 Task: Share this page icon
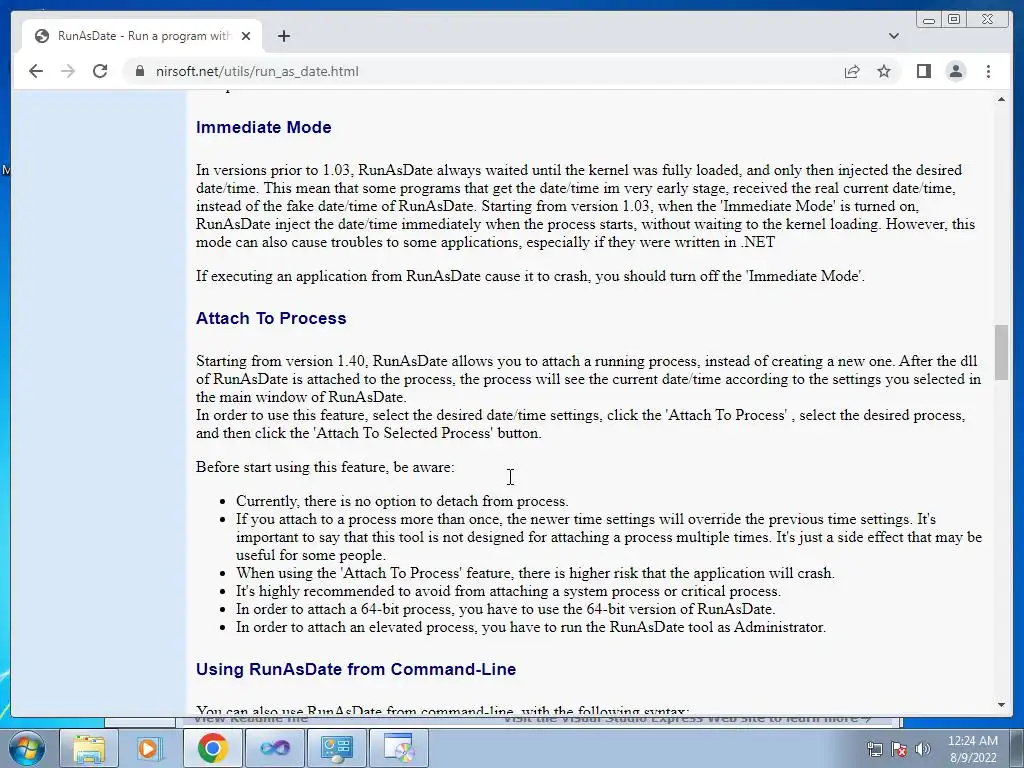(852, 71)
